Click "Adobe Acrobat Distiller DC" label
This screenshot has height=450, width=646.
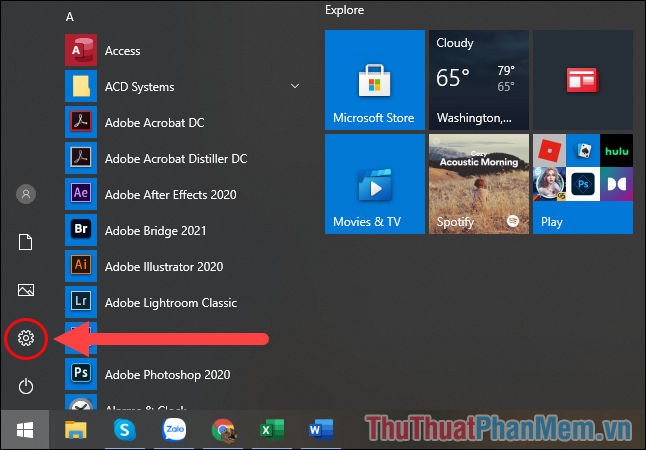(176, 159)
